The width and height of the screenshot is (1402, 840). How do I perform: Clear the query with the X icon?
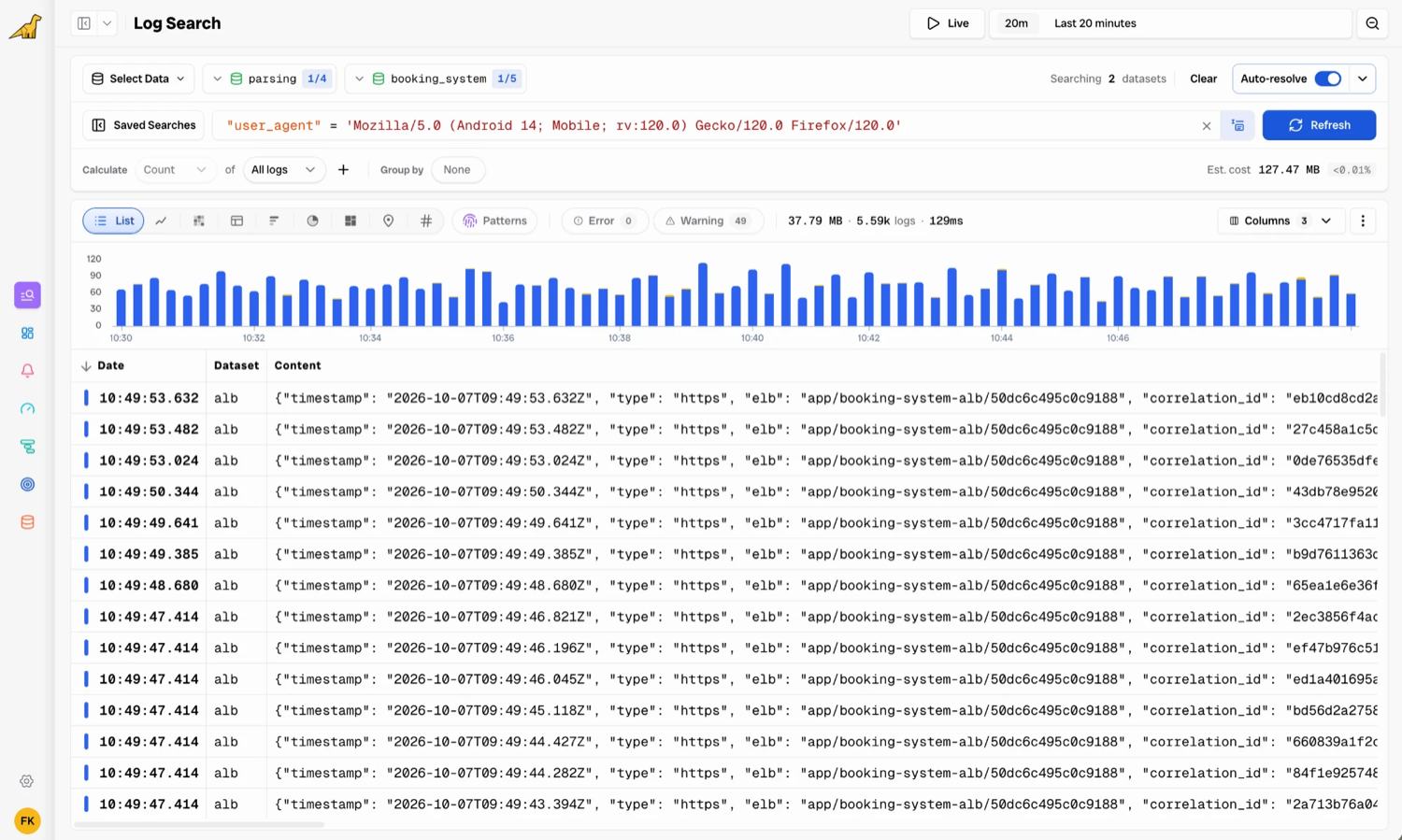1207,126
